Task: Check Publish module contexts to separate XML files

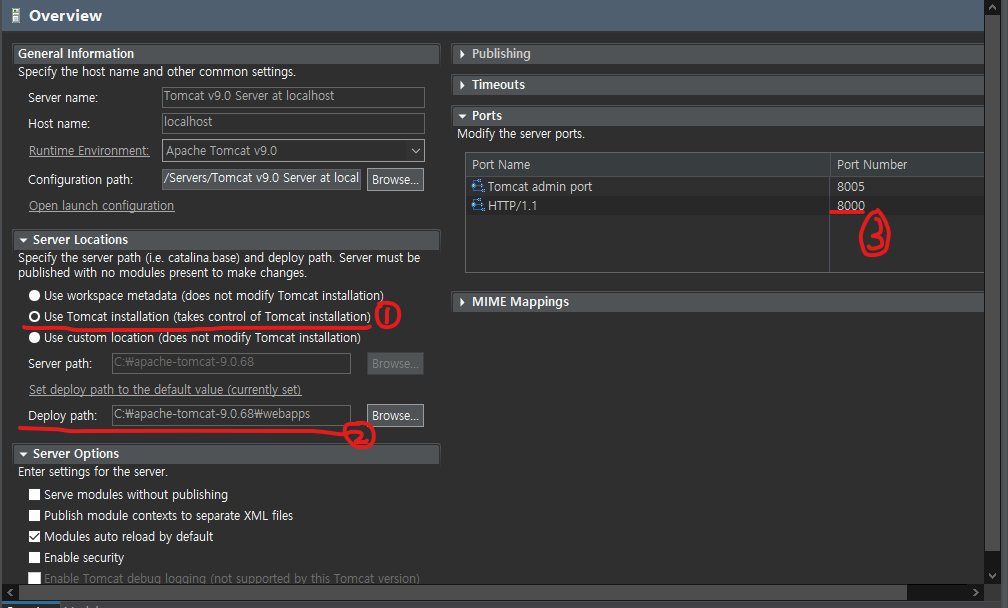Action: [x=35, y=515]
